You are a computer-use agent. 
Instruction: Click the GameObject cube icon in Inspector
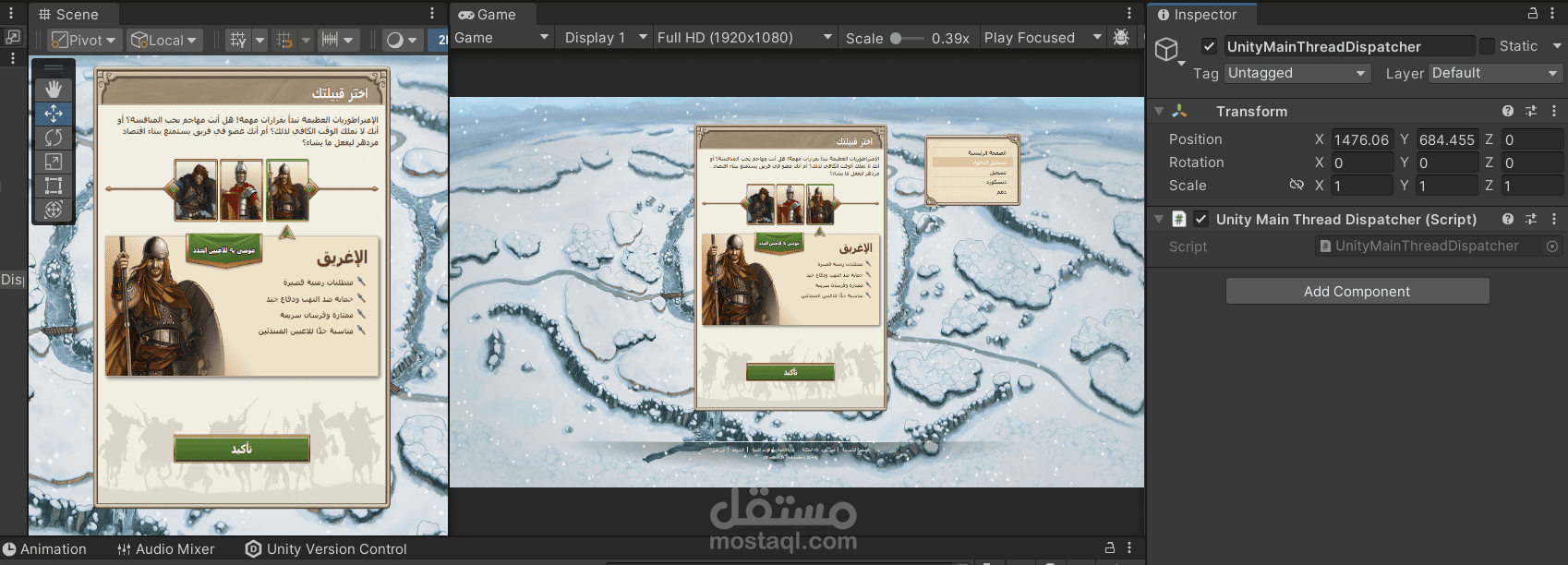(1167, 49)
